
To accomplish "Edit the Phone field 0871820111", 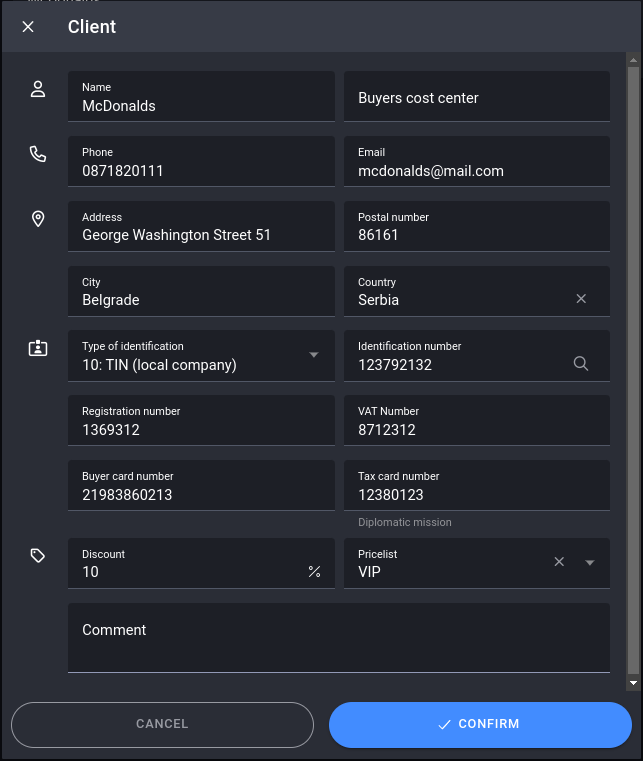I will [x=201, y=161].
